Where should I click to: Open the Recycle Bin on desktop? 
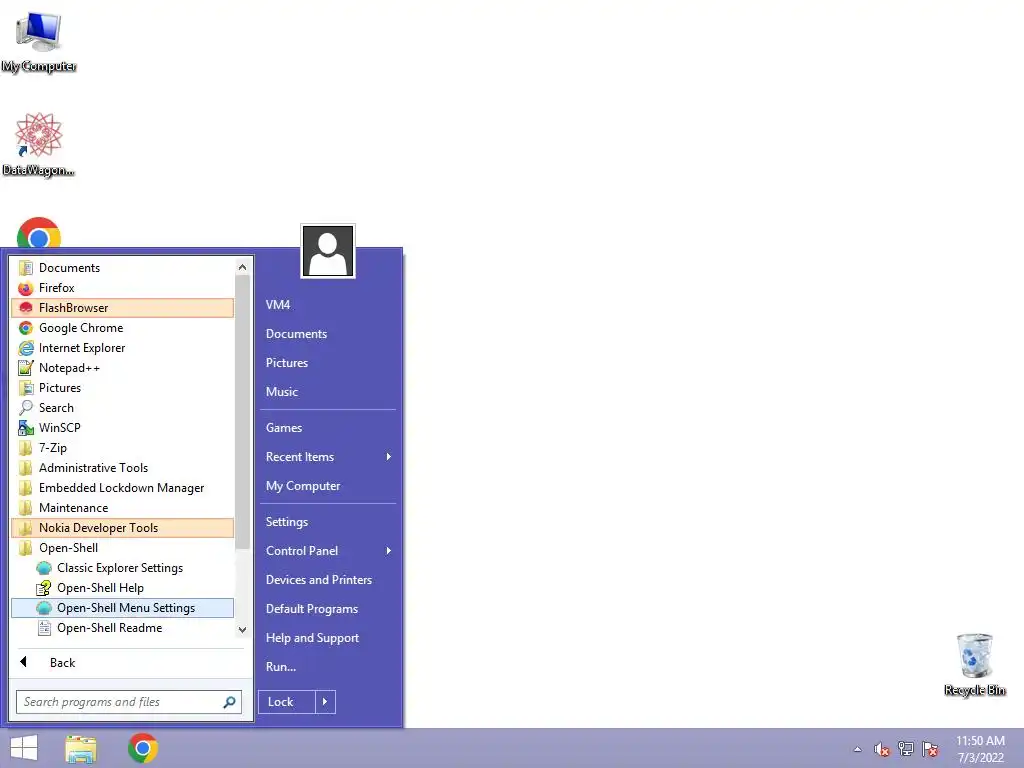coord(975,664)
